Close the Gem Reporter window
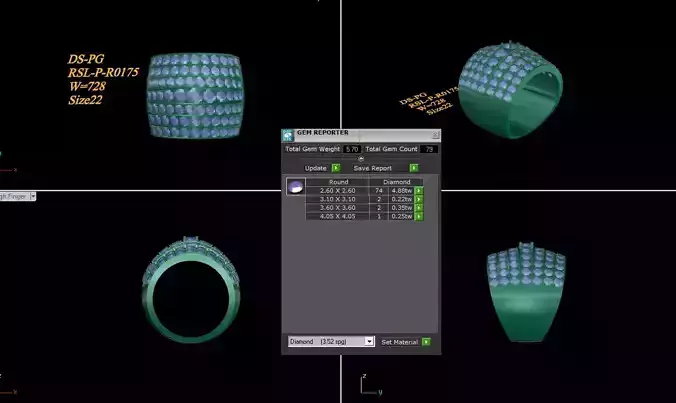676x403 pixels. pyautogui.click(x=435, y=135)
